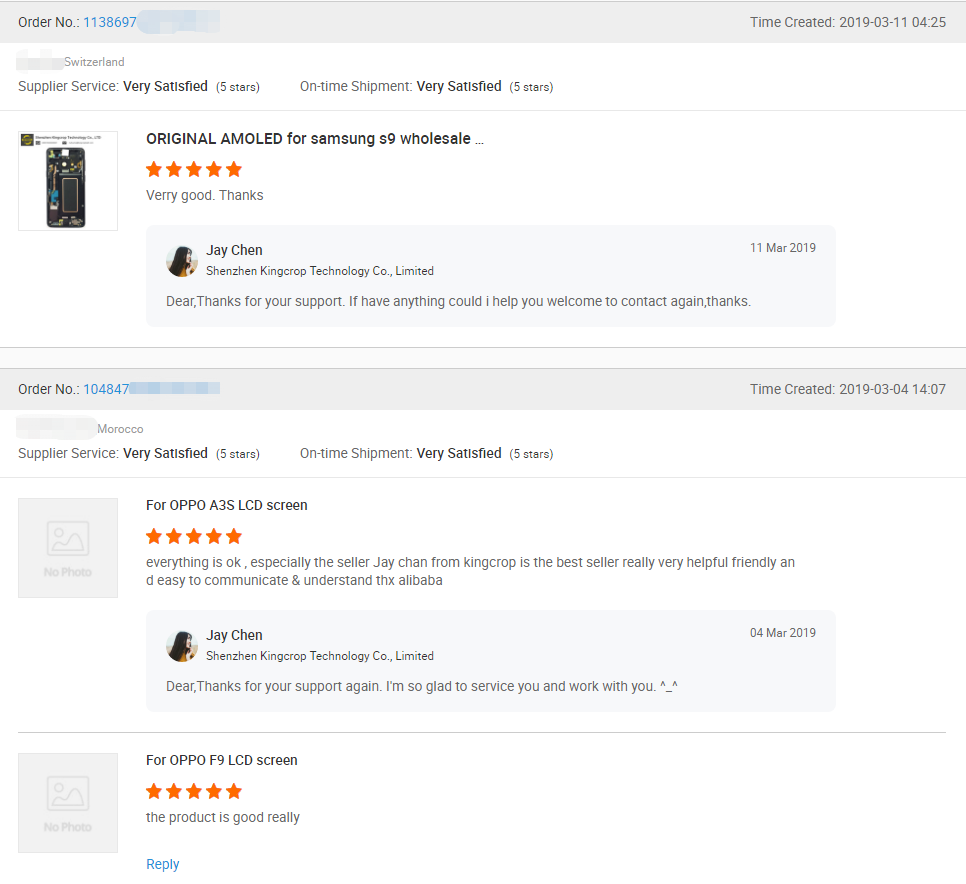Image resolution: width=966 pixels, height=884 pixels.
Task: Click the OPPO F9 No Photo placeholder
Action: point(68,803)
